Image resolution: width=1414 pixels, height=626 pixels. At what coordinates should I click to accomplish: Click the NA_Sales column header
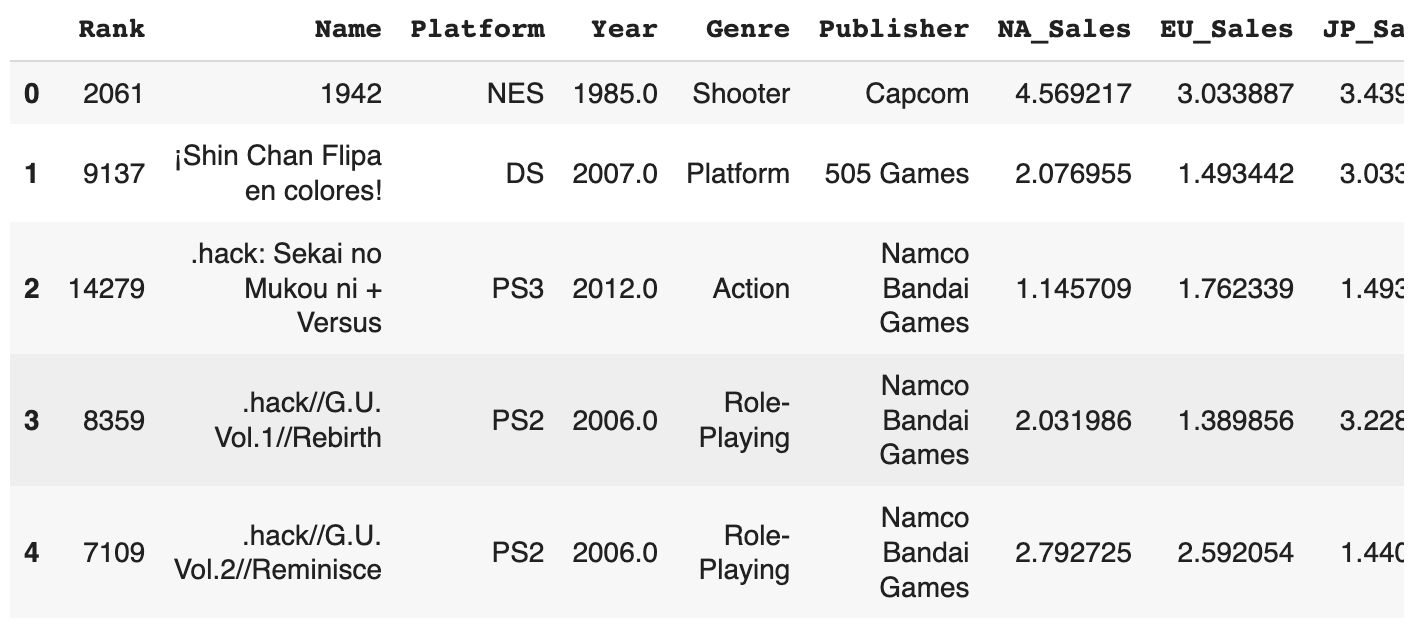click(1064, 29)
